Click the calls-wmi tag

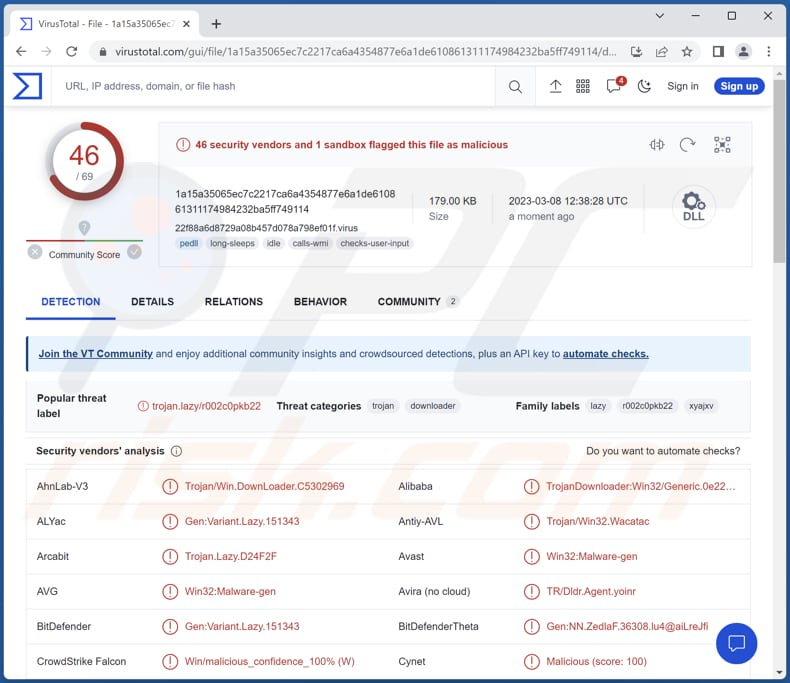click(310, 243)
